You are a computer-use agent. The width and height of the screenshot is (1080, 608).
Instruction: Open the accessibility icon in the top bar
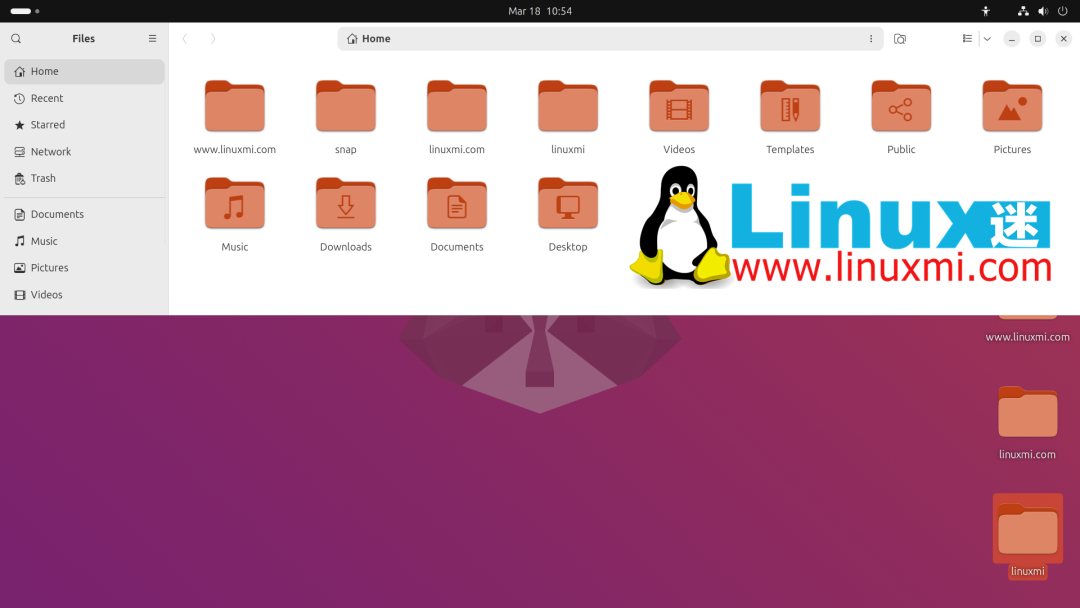[985, 10]
